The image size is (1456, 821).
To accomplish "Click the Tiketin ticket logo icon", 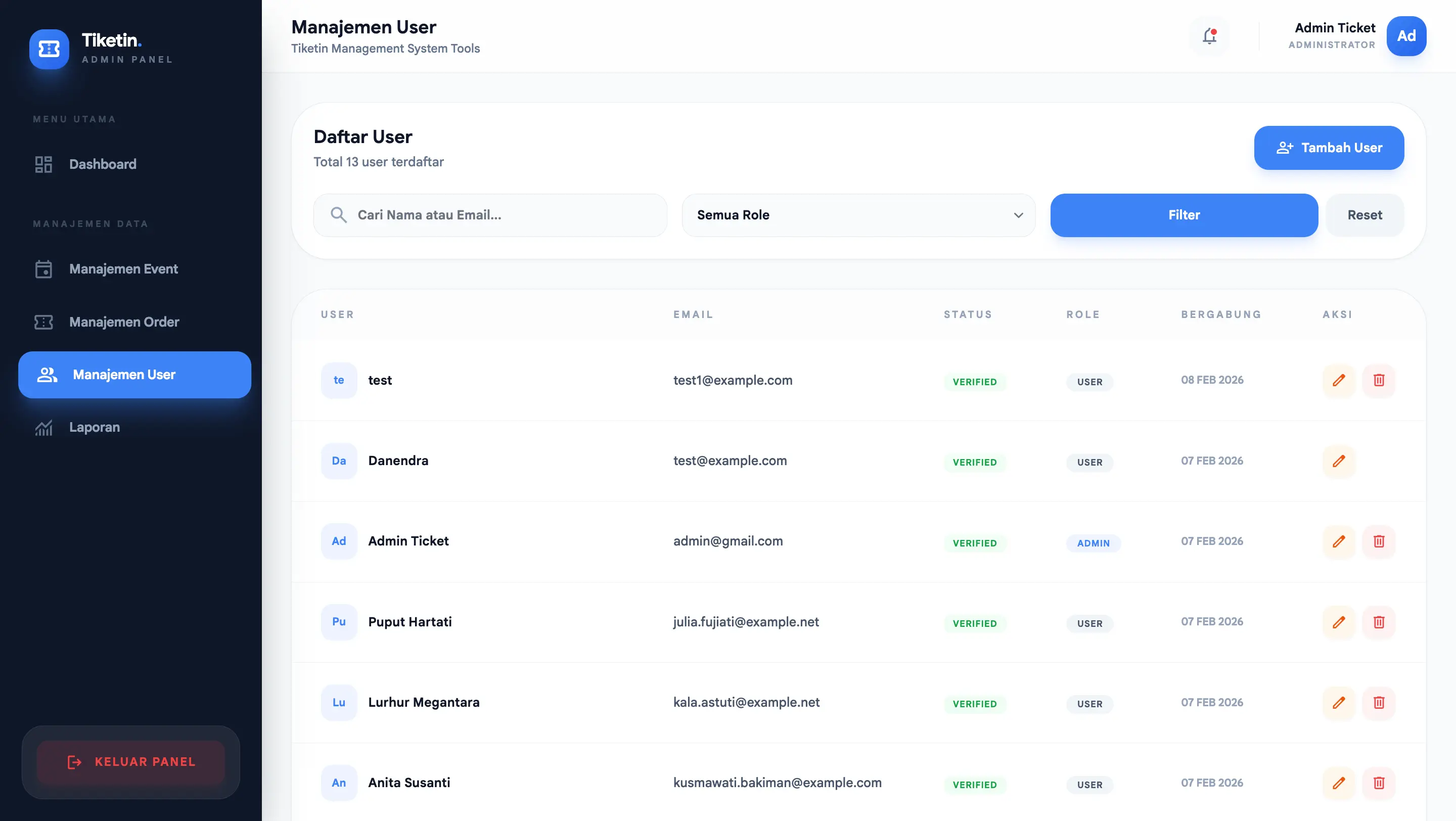I will (49, 49).
